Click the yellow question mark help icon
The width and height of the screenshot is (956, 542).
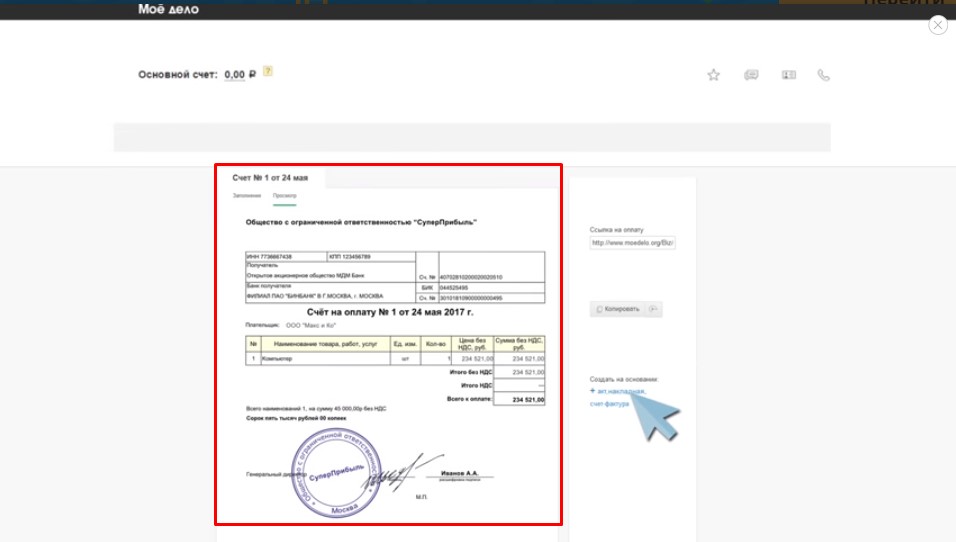coord(268,72)
